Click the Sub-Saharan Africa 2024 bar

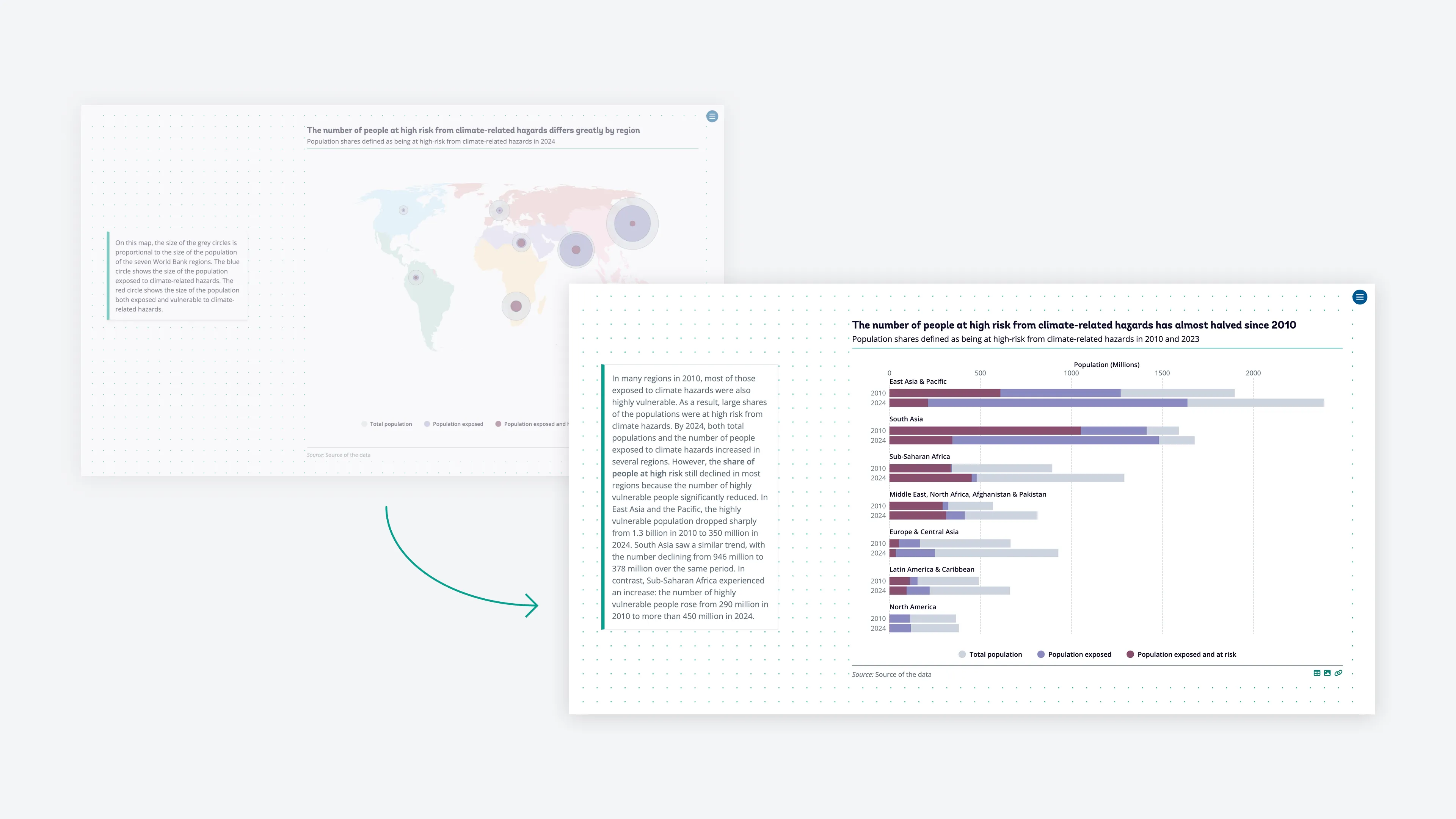pyautogui.click(x=1007, y=478)
